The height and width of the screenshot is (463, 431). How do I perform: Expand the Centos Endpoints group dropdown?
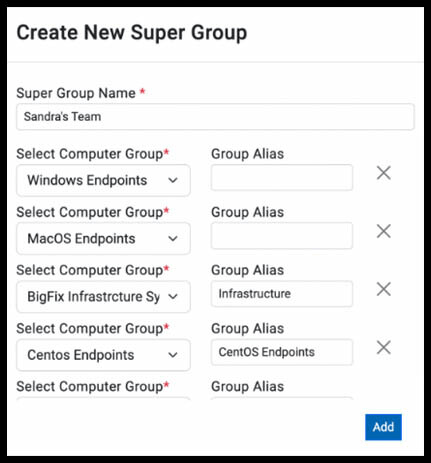click(103, 355)
